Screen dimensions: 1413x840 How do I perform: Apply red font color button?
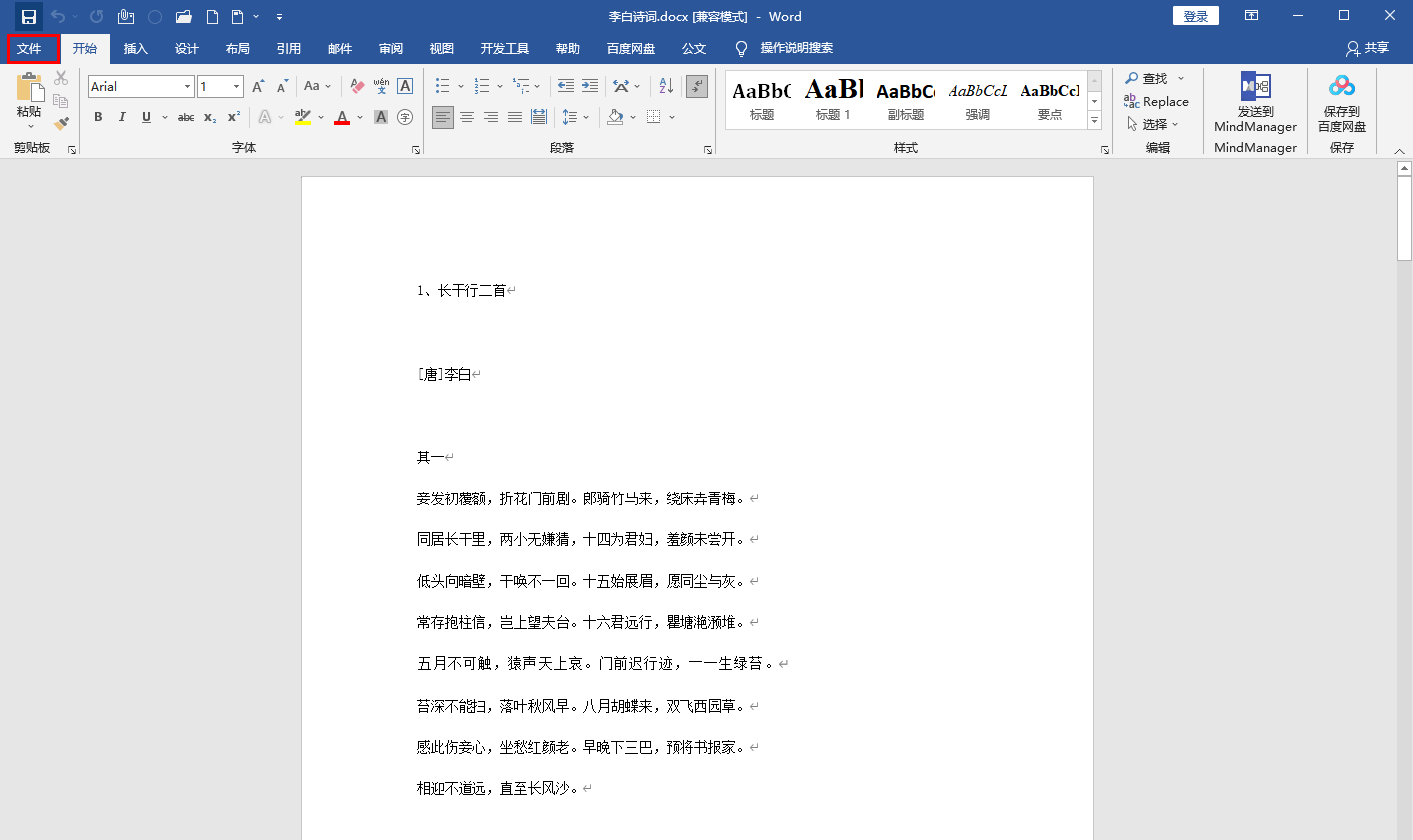click(342, 117)
